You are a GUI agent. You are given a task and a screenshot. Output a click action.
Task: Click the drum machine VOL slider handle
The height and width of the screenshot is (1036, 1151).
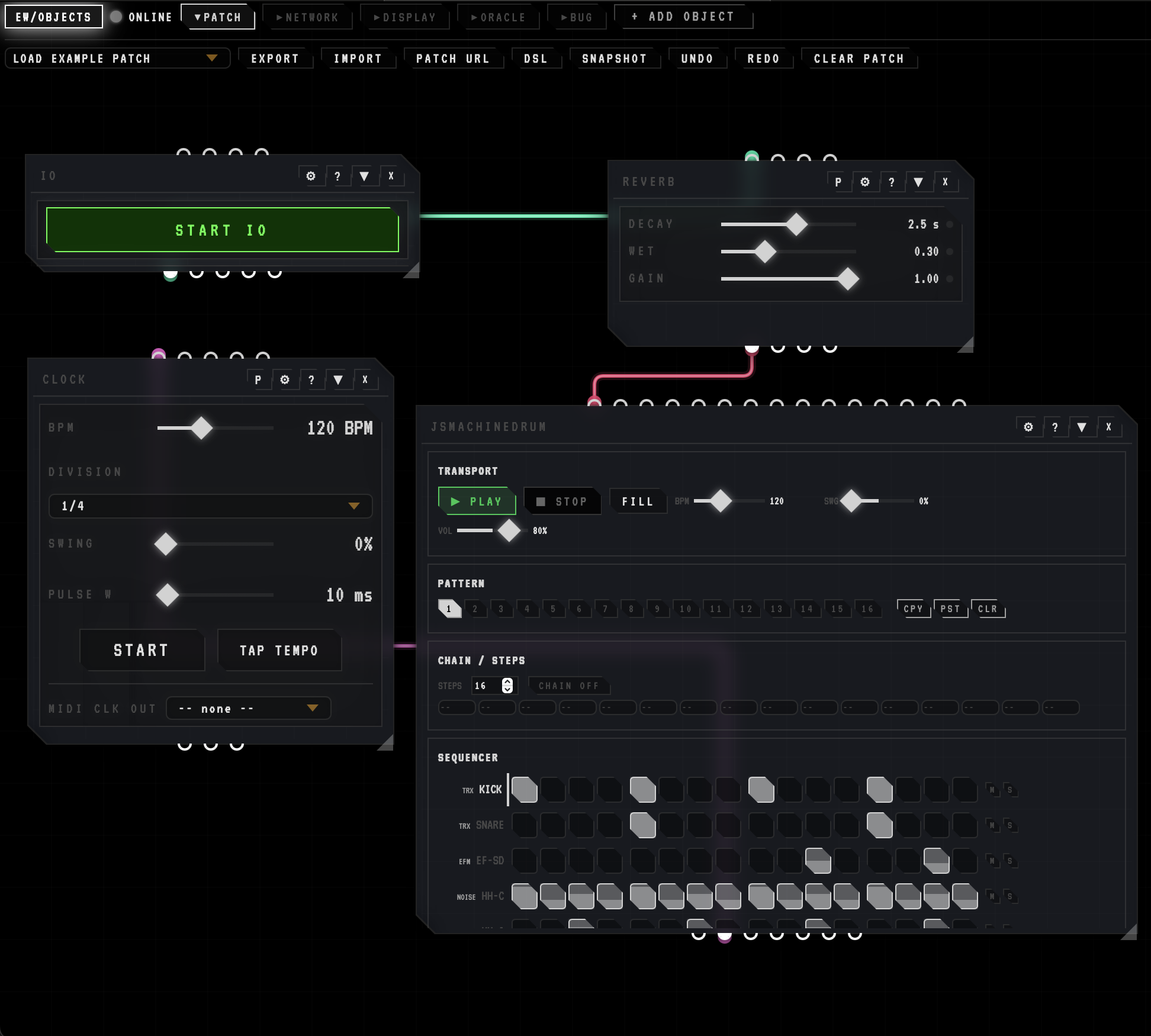[509, 530]
